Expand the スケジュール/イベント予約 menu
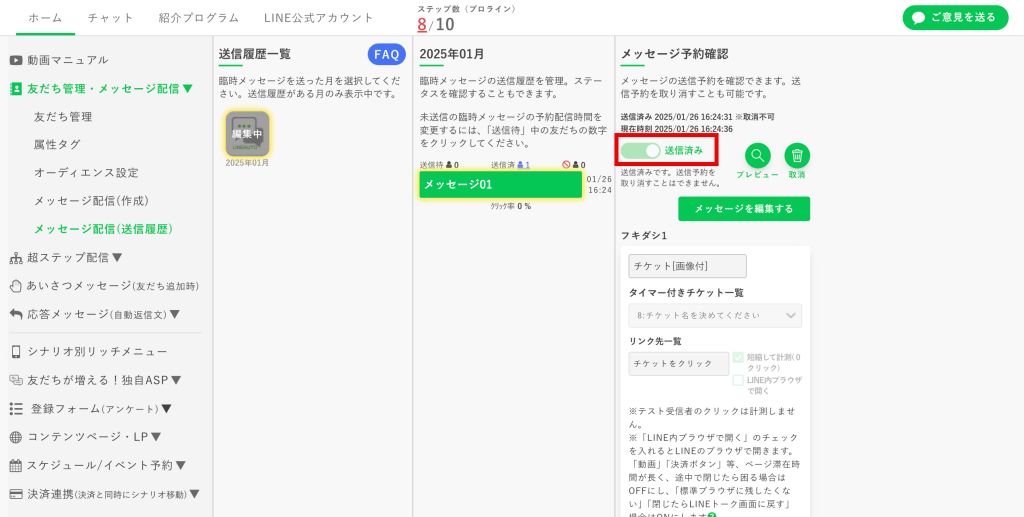 pyautogui.click(x=181, y=465)
